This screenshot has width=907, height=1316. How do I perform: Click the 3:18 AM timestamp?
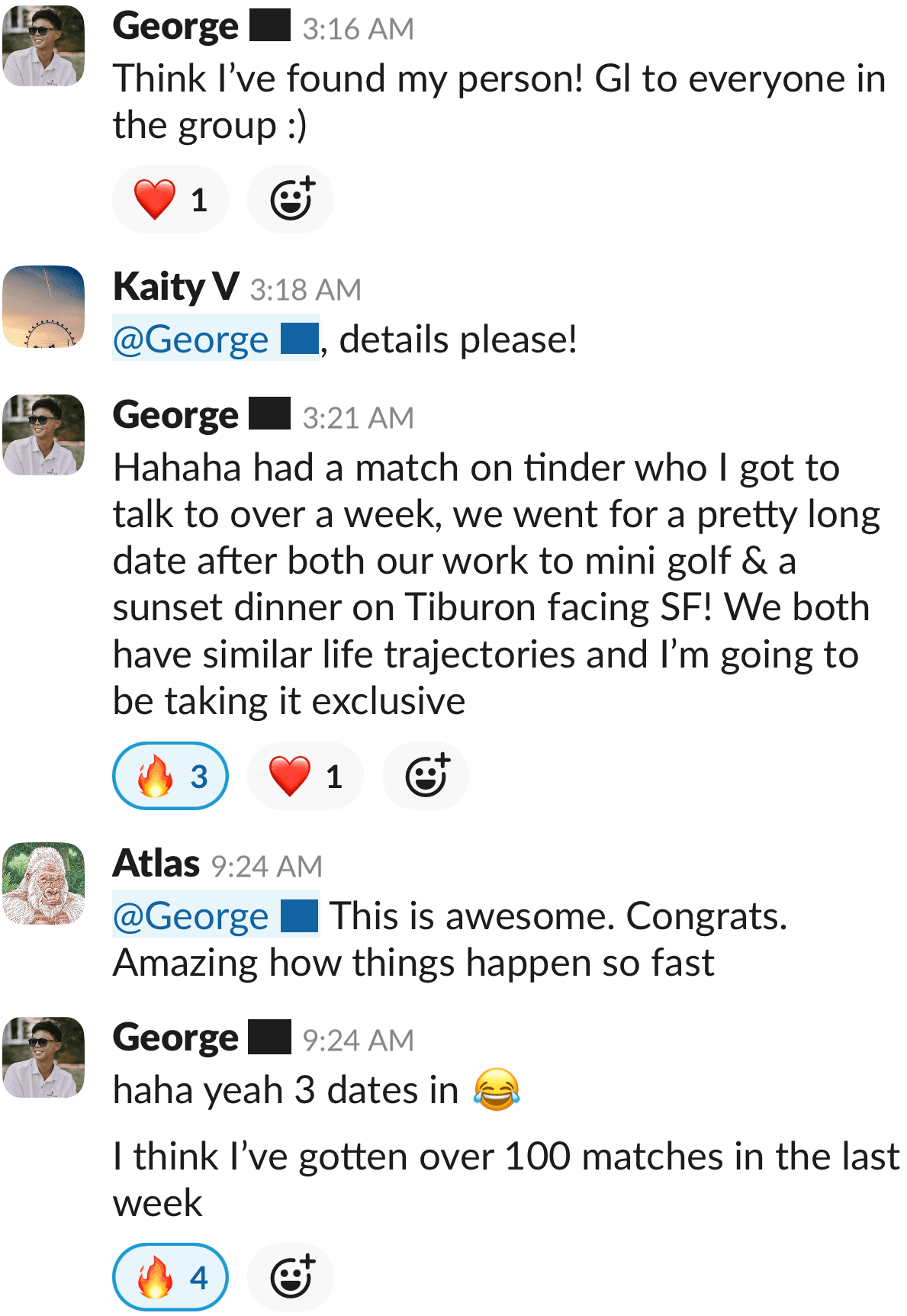click(305, 290)
